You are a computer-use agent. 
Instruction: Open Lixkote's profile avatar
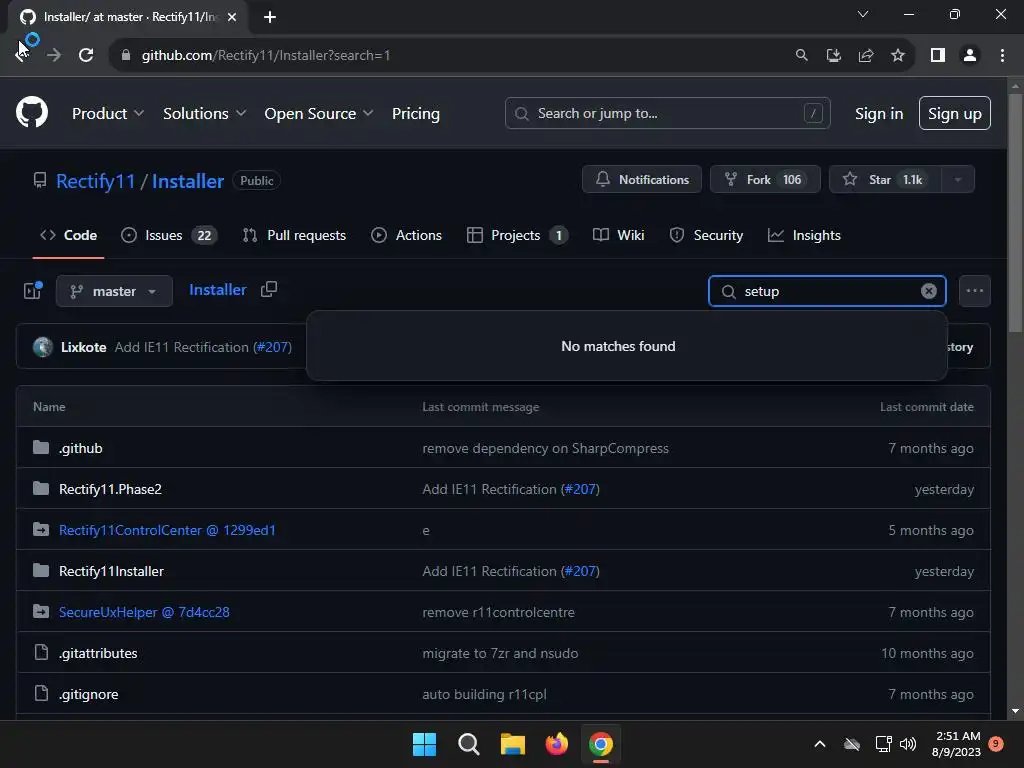43,347
